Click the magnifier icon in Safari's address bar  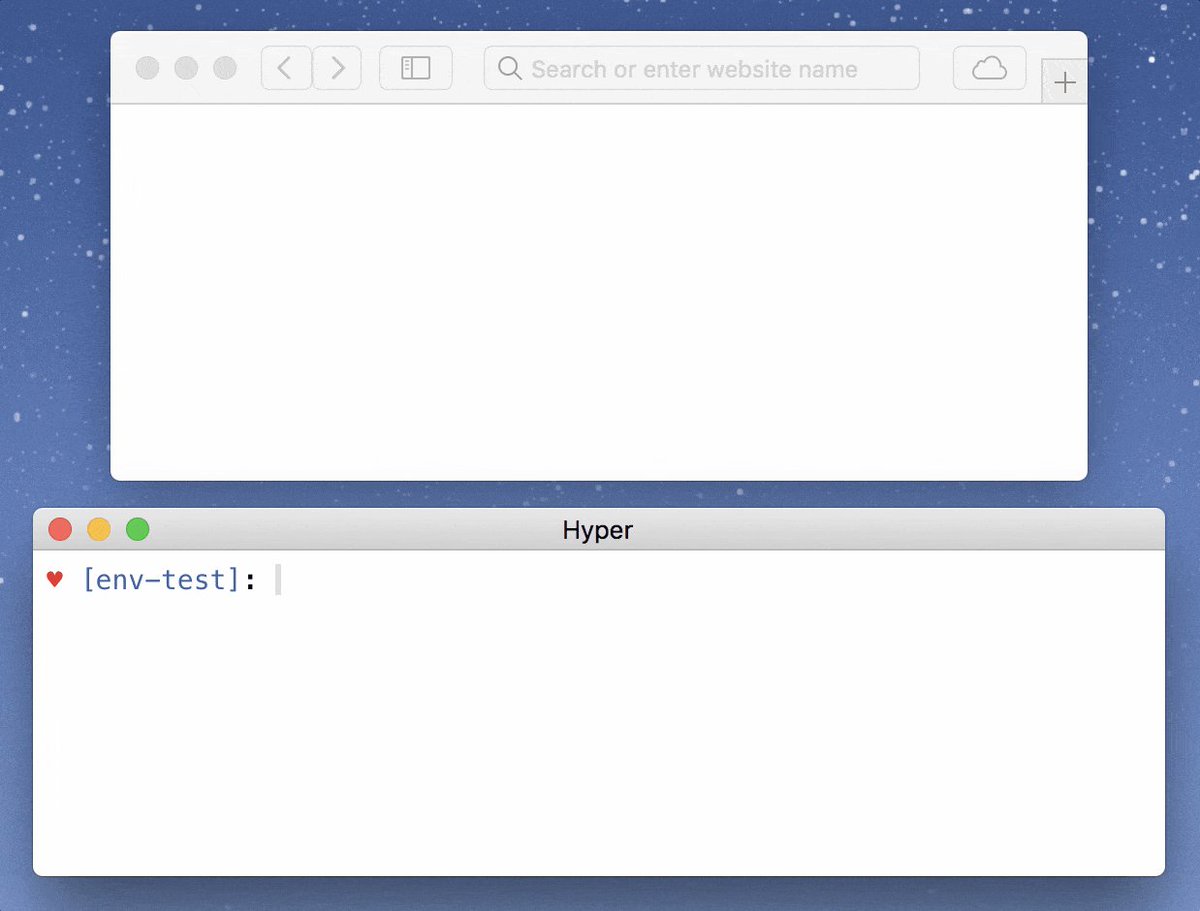[x=510, y=69]
